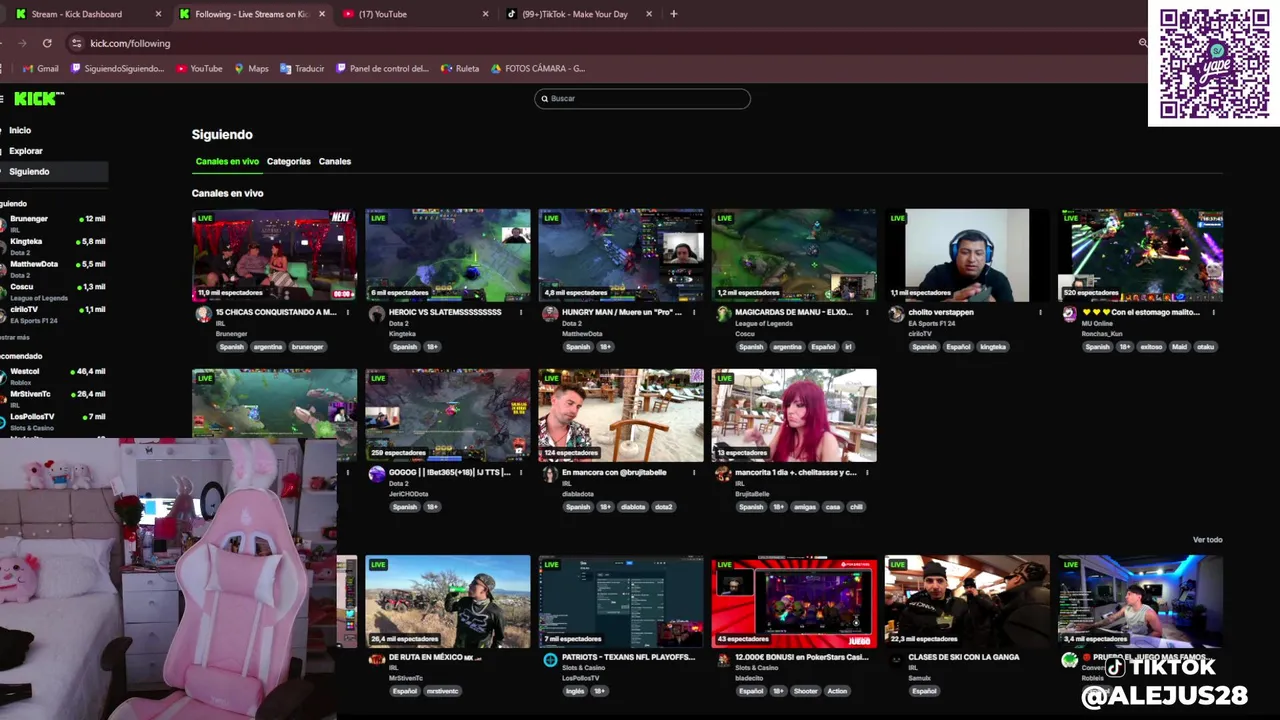Click the avatar next to mancorita 1 dia stream
This screenshot has height=720, width=1280.
[723, 474]
